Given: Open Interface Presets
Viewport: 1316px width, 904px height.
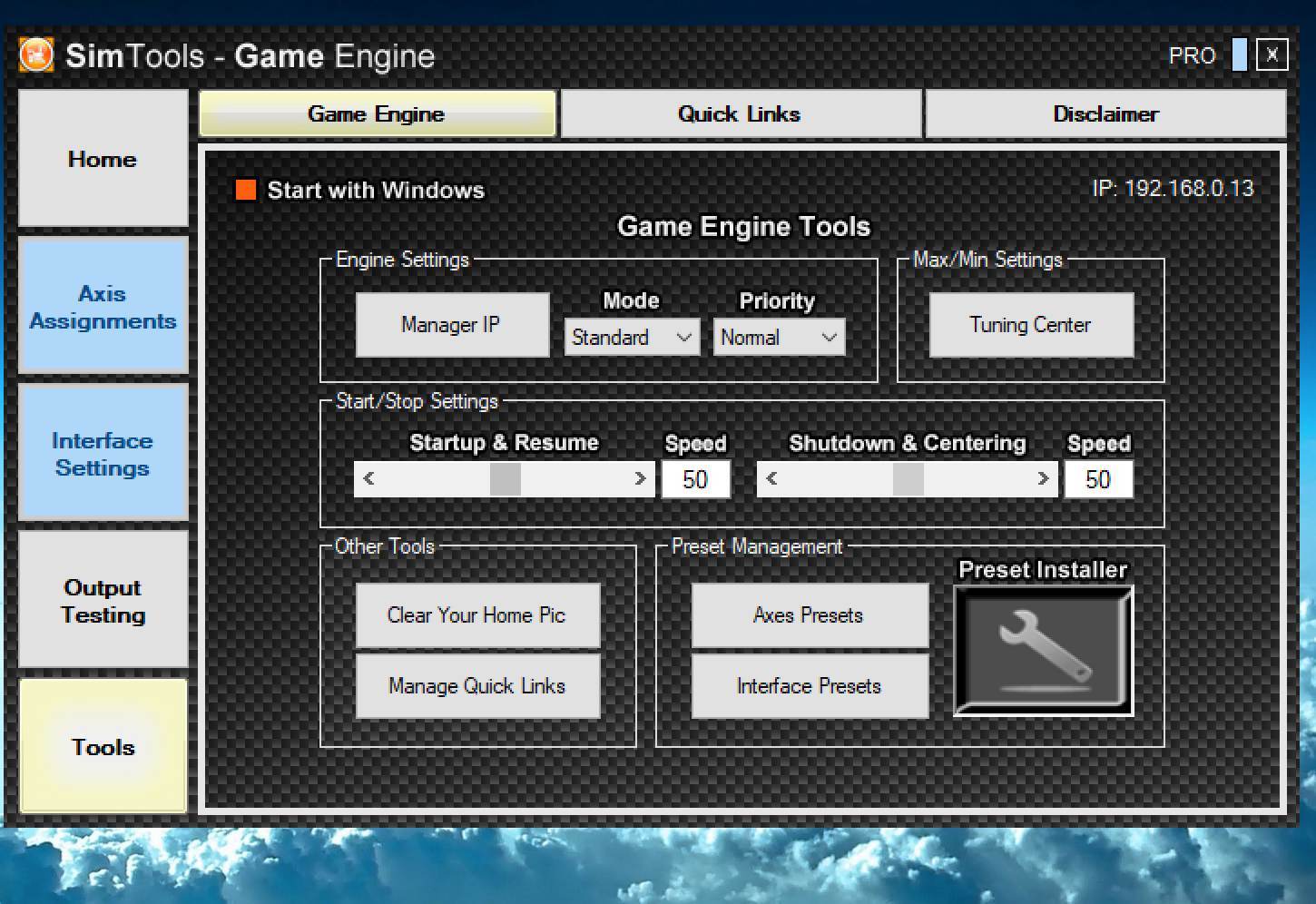Looking at the screenshot, I should (x=810, y=685).
